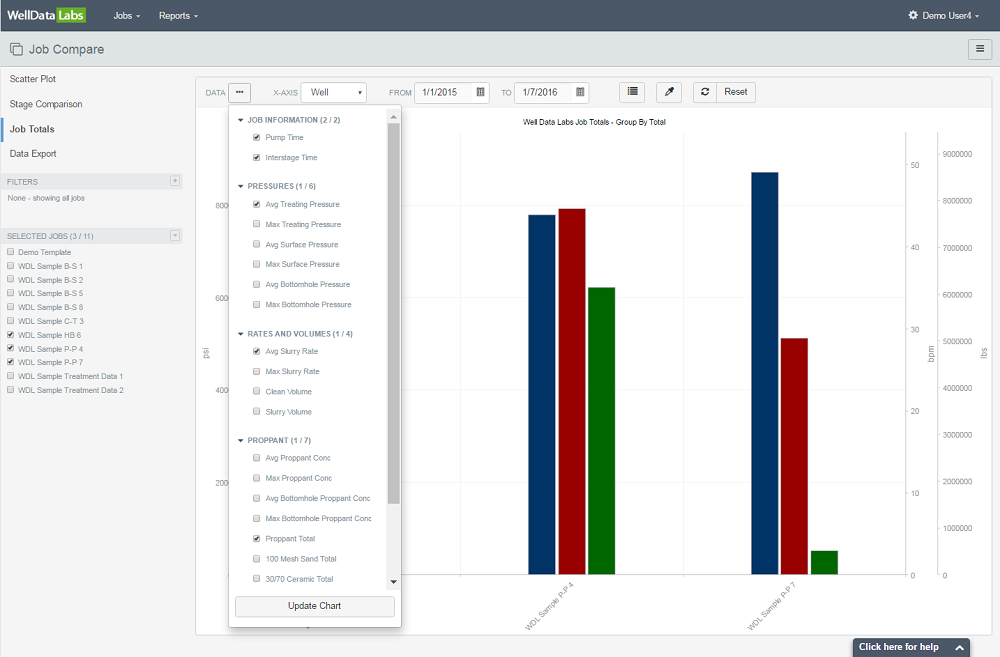This screenshot has height=657, width=1000.
Task: Click the data panel scroll down arrow
Action: (x=393, y=582)
